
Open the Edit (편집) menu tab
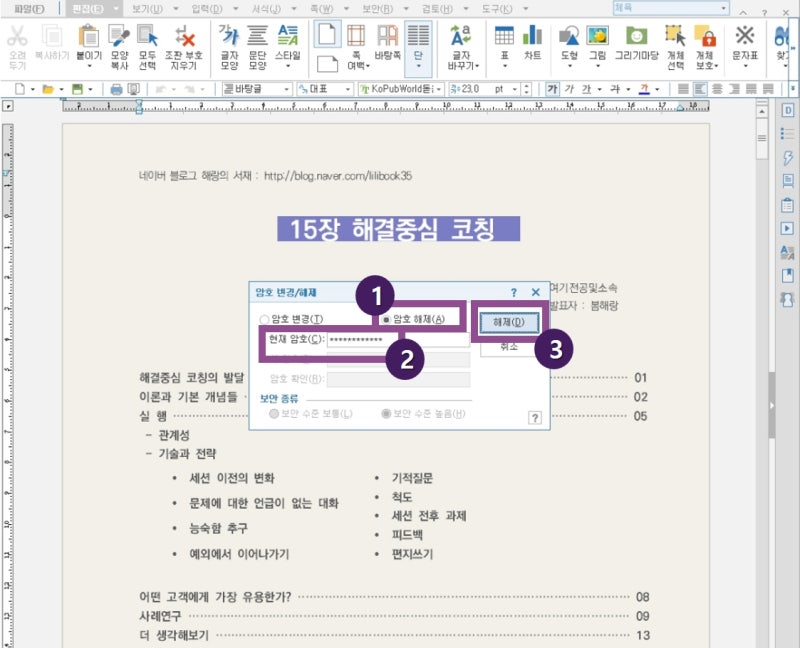(88, 9)
